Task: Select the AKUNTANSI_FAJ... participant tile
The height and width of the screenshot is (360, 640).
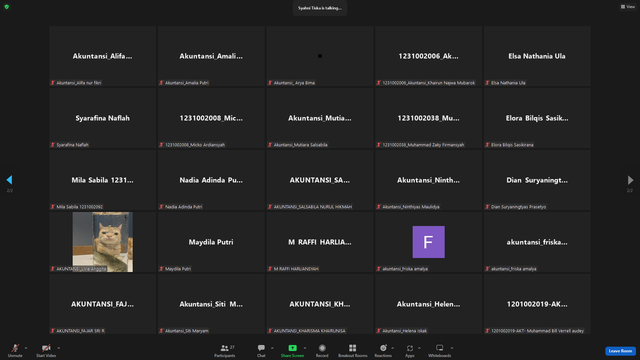Action: click(103, 304)
